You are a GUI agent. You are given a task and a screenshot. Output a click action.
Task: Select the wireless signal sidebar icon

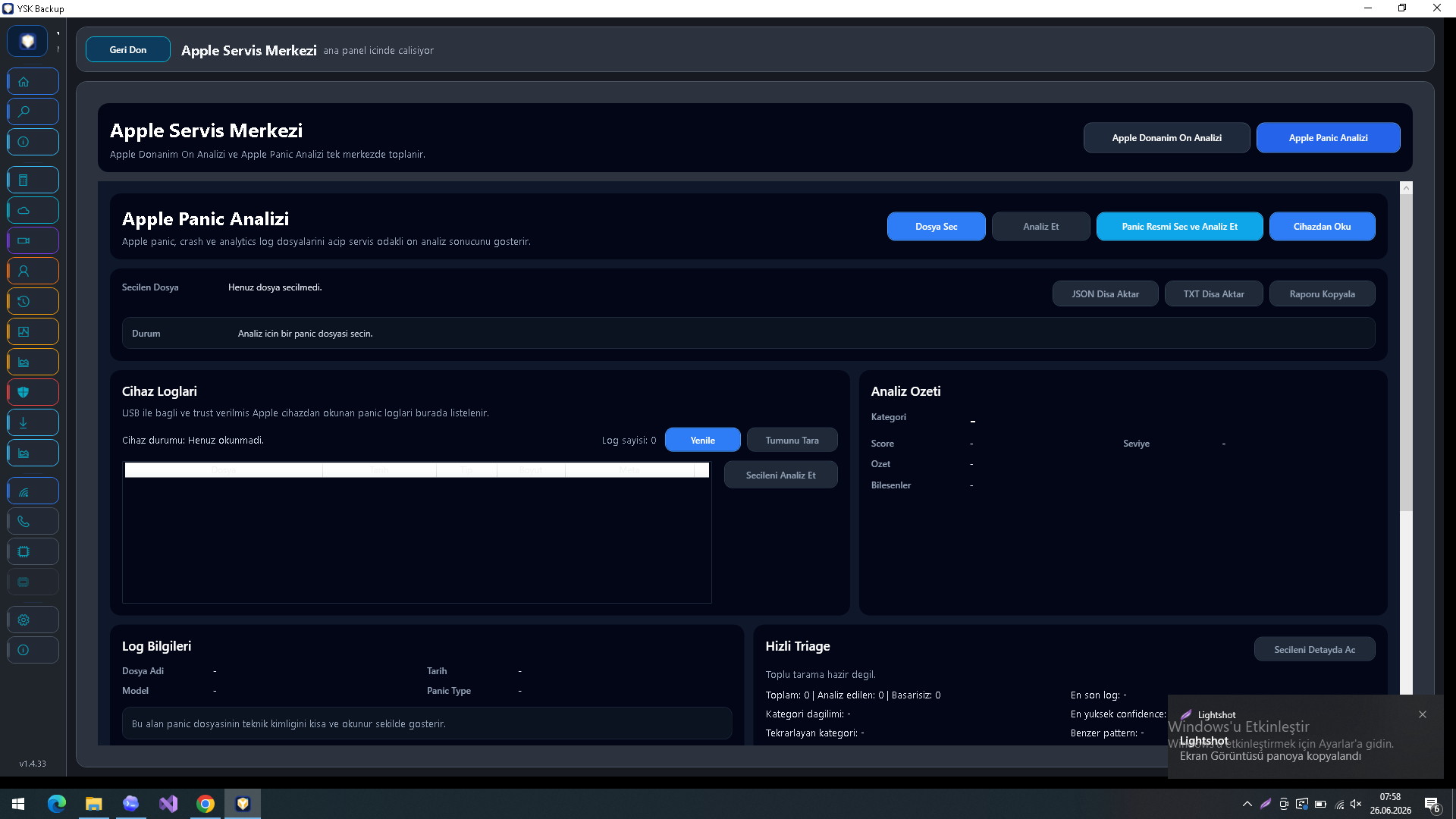(x=33, y=491)
